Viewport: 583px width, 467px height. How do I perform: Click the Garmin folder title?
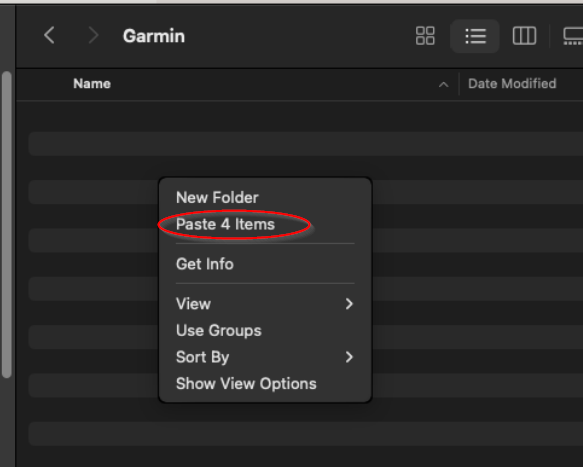(x=154, y=36)
